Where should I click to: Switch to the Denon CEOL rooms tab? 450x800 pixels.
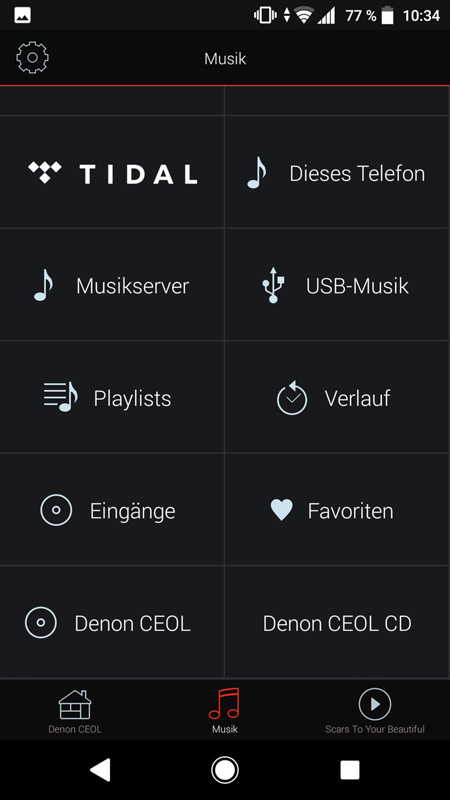(75, 711)
